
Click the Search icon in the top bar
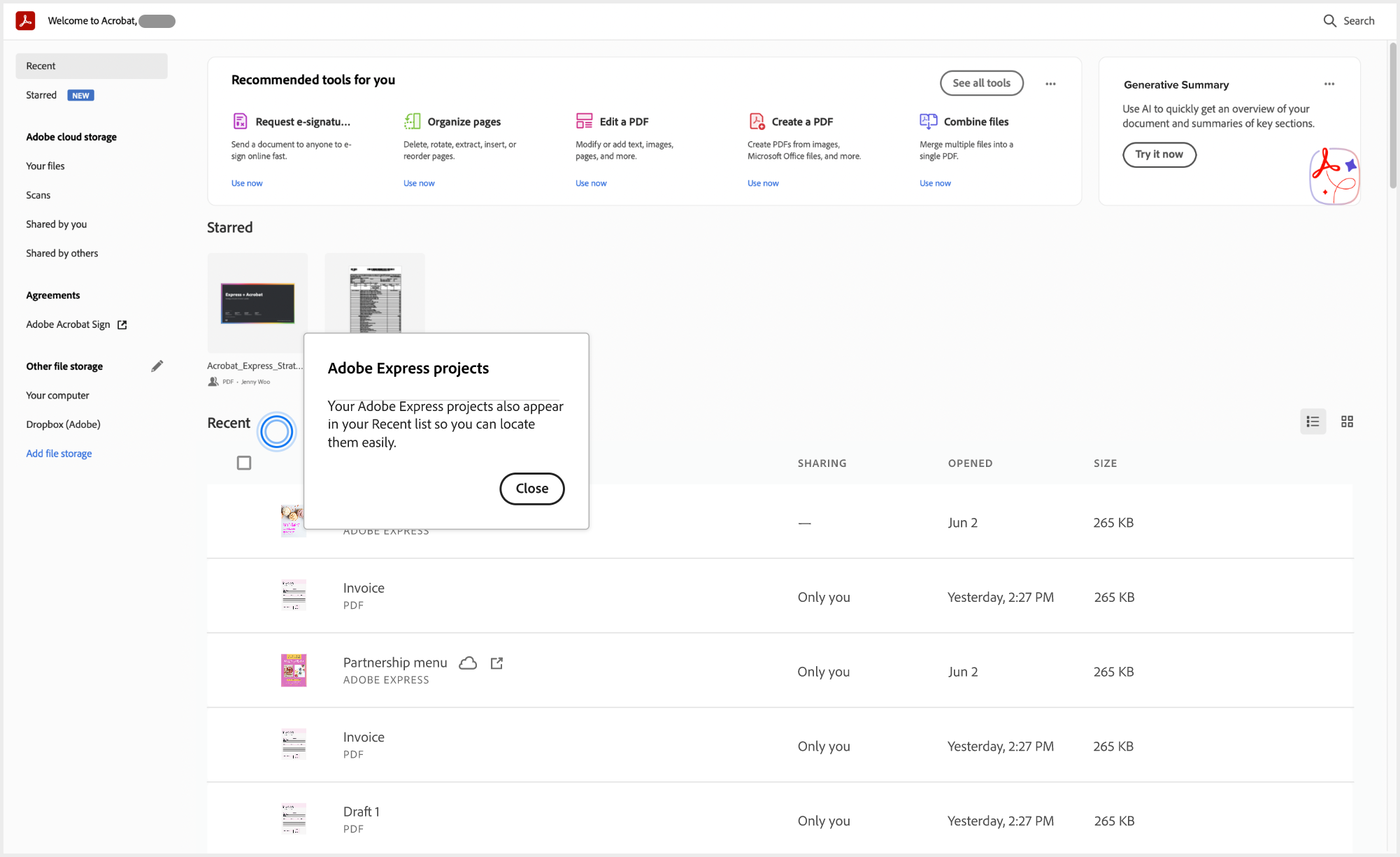1329,20
